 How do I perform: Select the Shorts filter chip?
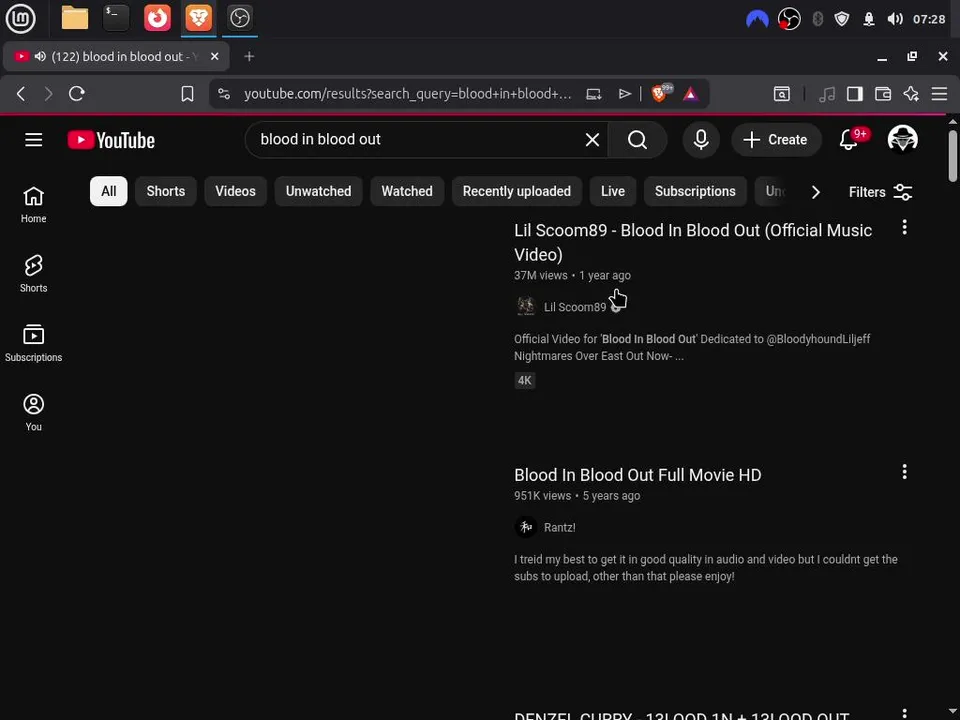pyautogui.click(x=165, y=191)
